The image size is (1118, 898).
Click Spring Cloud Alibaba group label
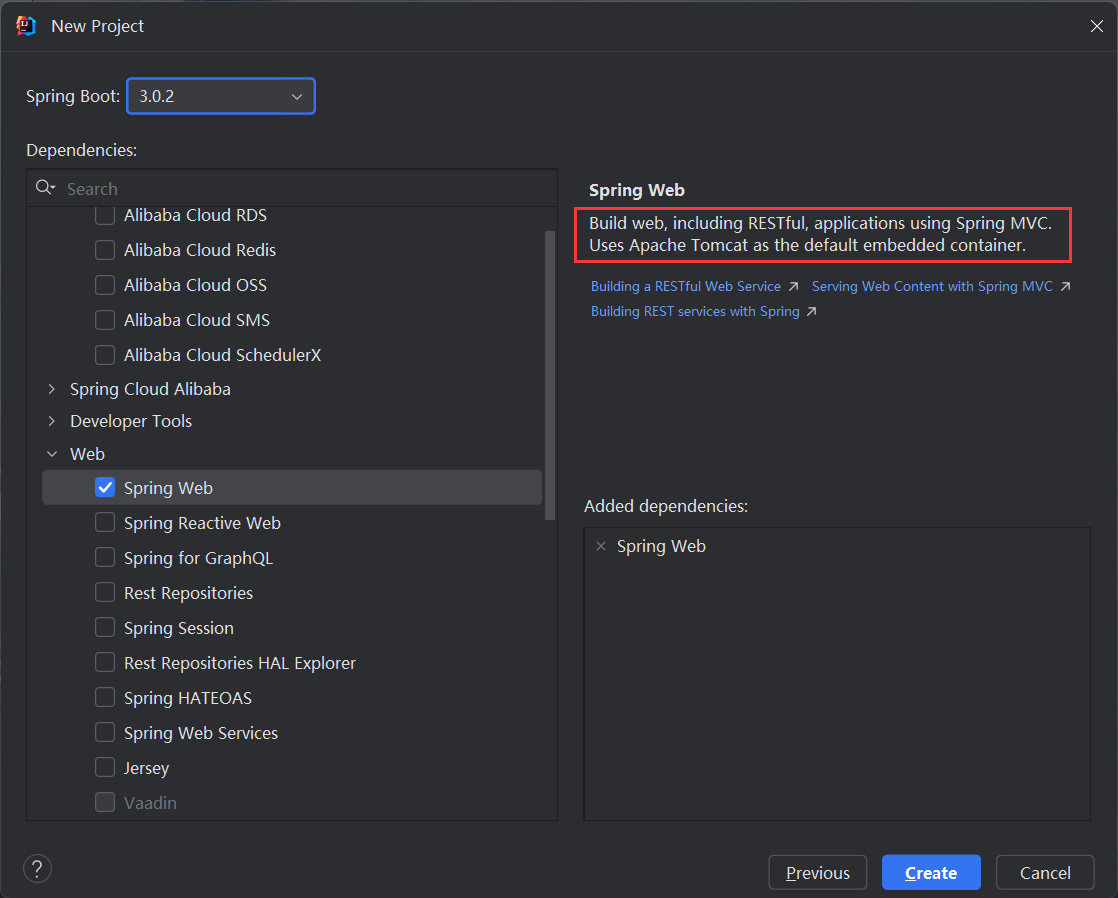(x=150, y=389)
